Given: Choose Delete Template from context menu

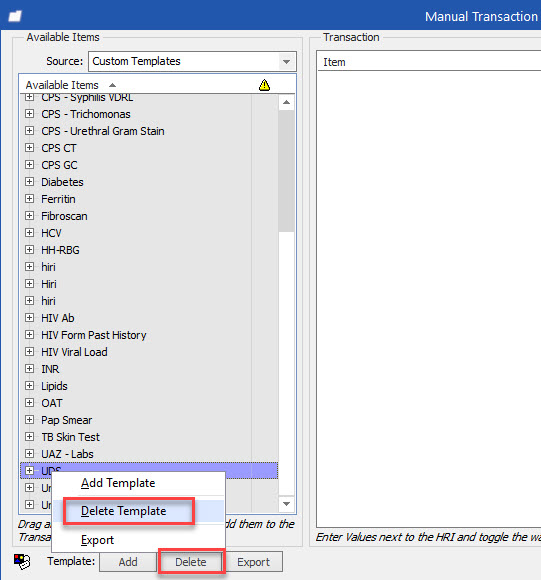Looking at the screenshot, I should coord(124,511).
